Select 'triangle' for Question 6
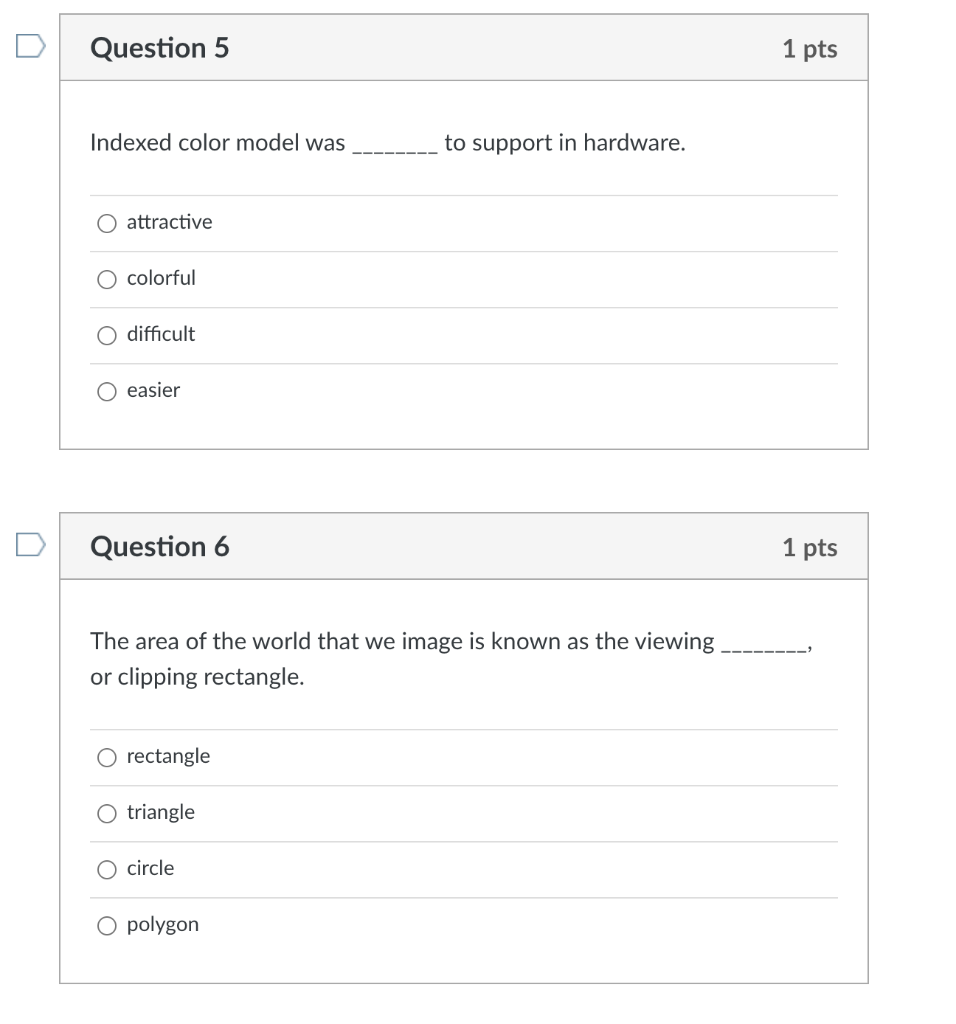 [x=107, y=813]
